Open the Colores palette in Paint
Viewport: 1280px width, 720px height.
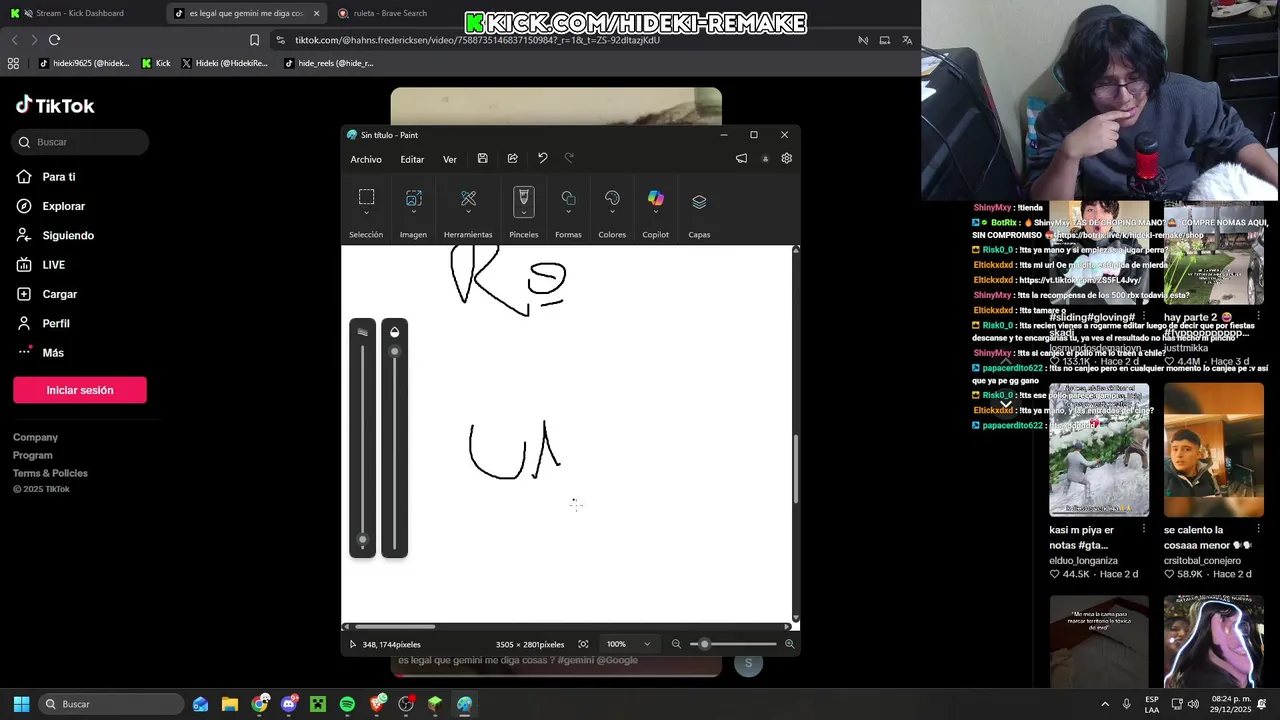pos(612,198)
